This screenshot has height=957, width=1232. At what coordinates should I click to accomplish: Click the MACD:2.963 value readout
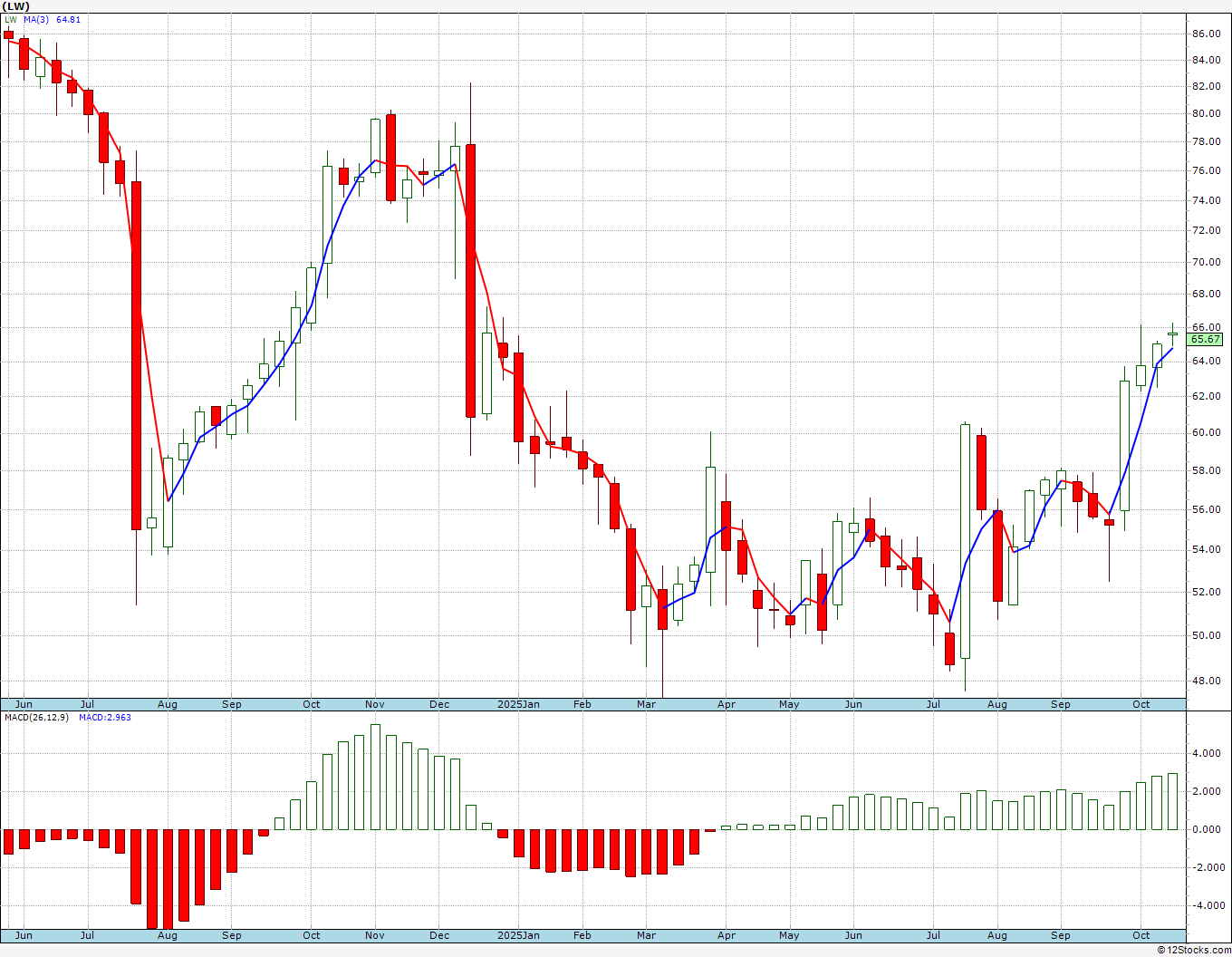point(105,718)
